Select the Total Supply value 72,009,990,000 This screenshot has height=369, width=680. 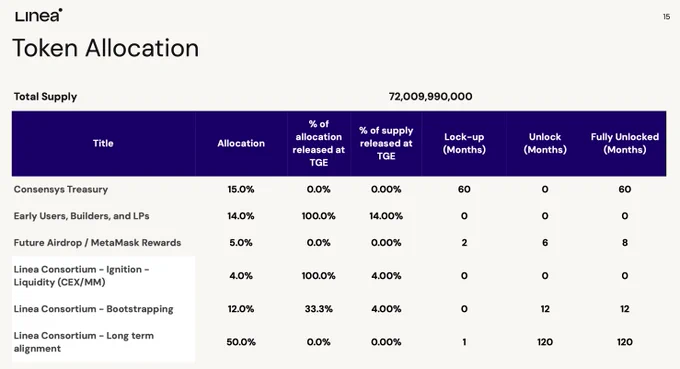(430, 96)
